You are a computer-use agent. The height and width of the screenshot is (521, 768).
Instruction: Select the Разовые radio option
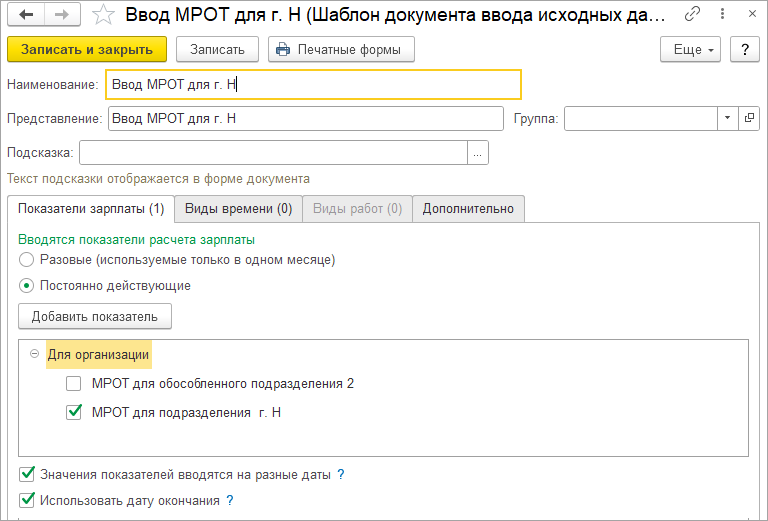[26, 260]
